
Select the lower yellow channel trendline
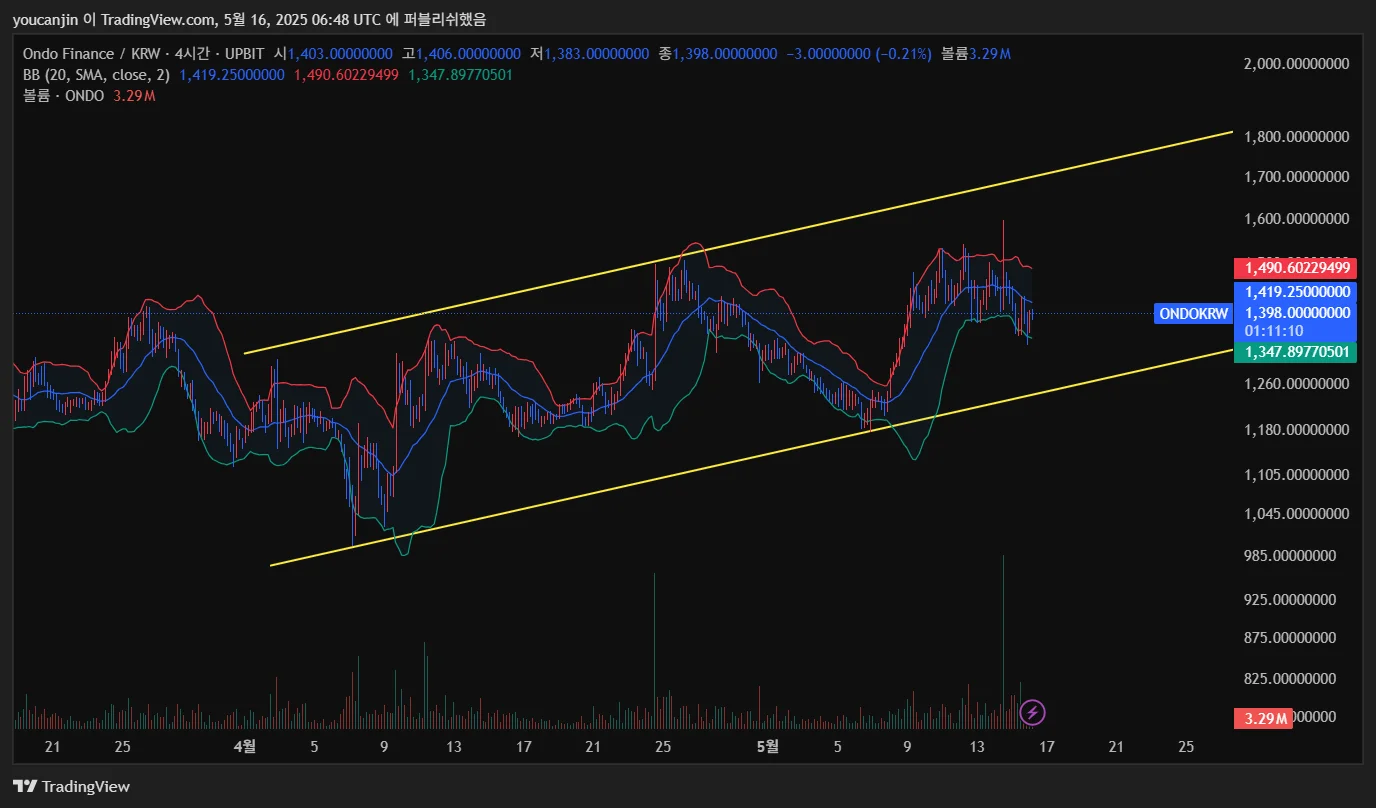click(x=752, y=457)
